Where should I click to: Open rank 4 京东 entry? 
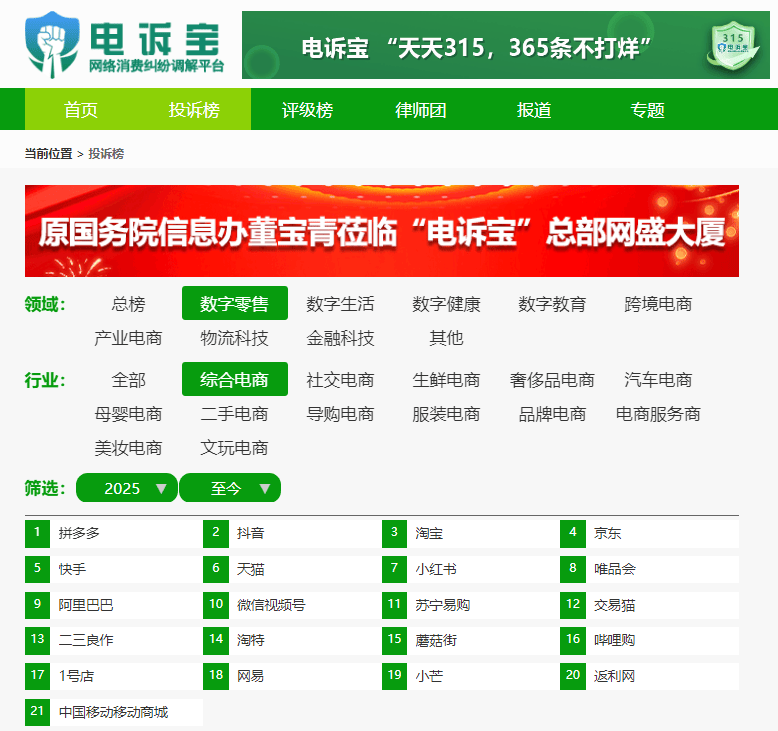click(649, 533)
